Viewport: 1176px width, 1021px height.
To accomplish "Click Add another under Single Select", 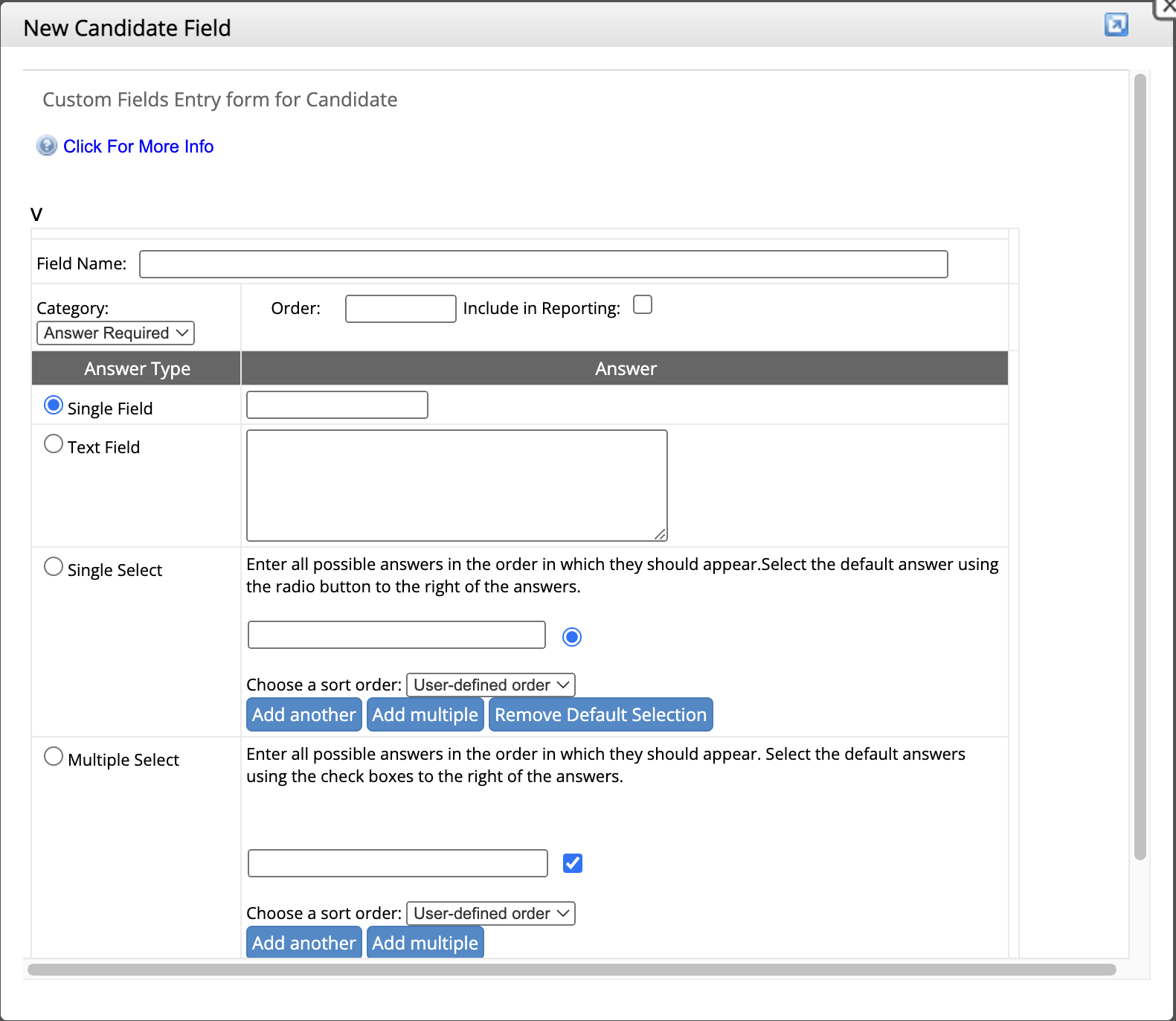I will [x=304, y=714].
